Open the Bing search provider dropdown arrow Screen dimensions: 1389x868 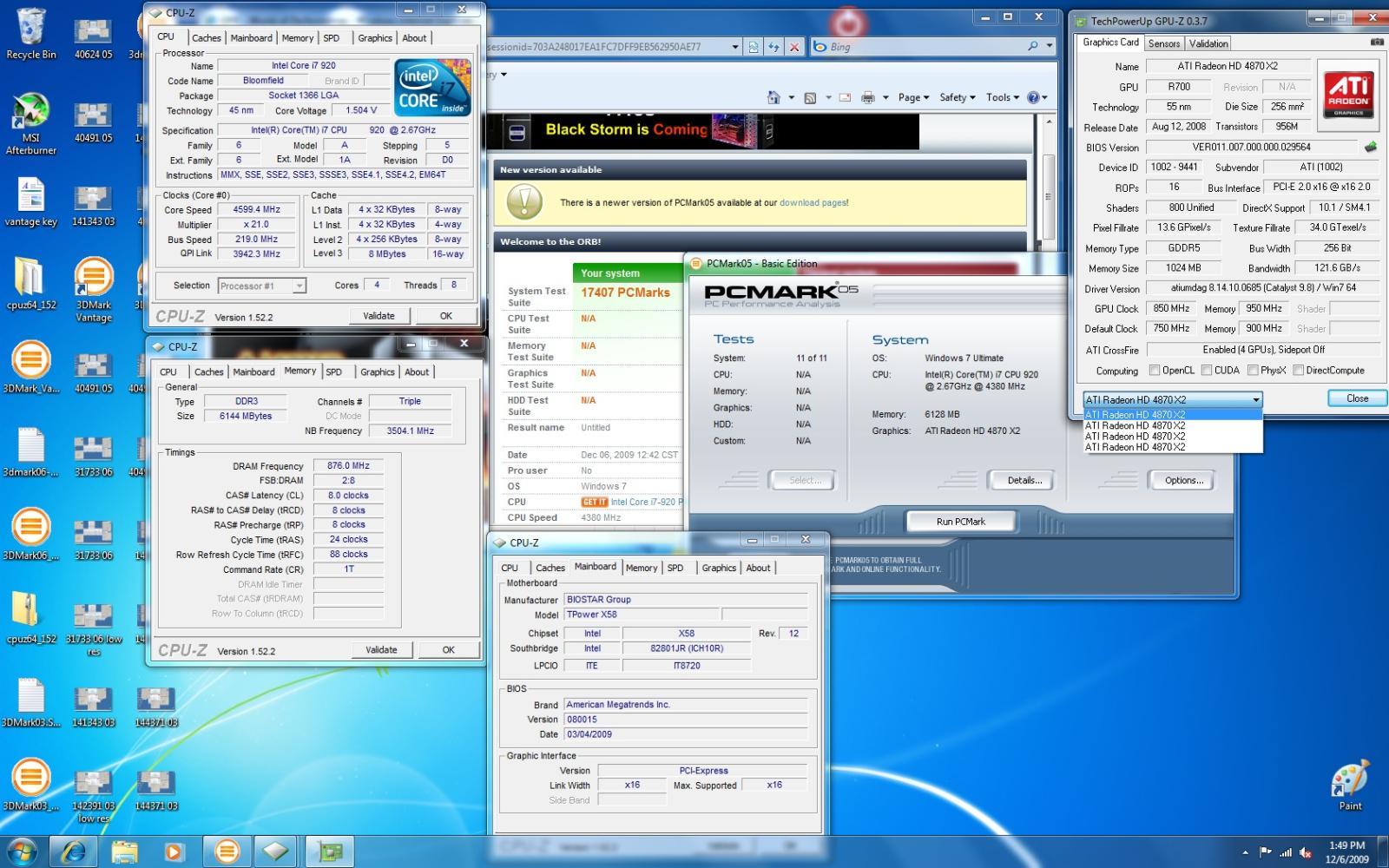click(x=1049, y=46)
